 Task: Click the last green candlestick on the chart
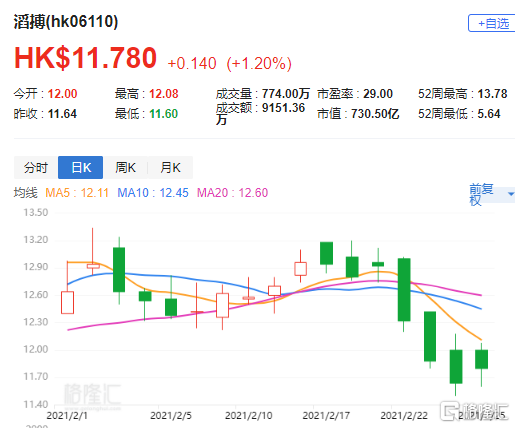click(481, 359)
